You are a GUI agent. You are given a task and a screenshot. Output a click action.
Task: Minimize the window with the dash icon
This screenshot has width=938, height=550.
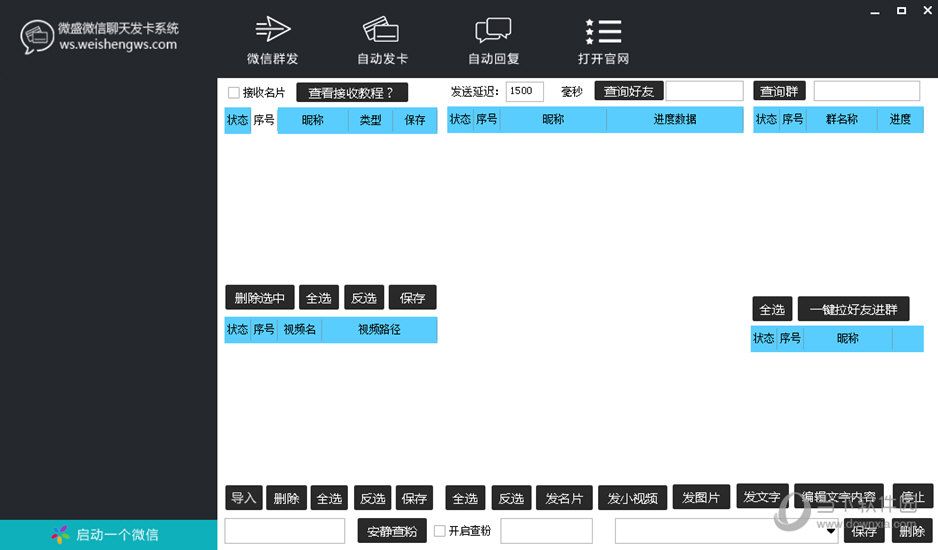click(x=875, y=11)
